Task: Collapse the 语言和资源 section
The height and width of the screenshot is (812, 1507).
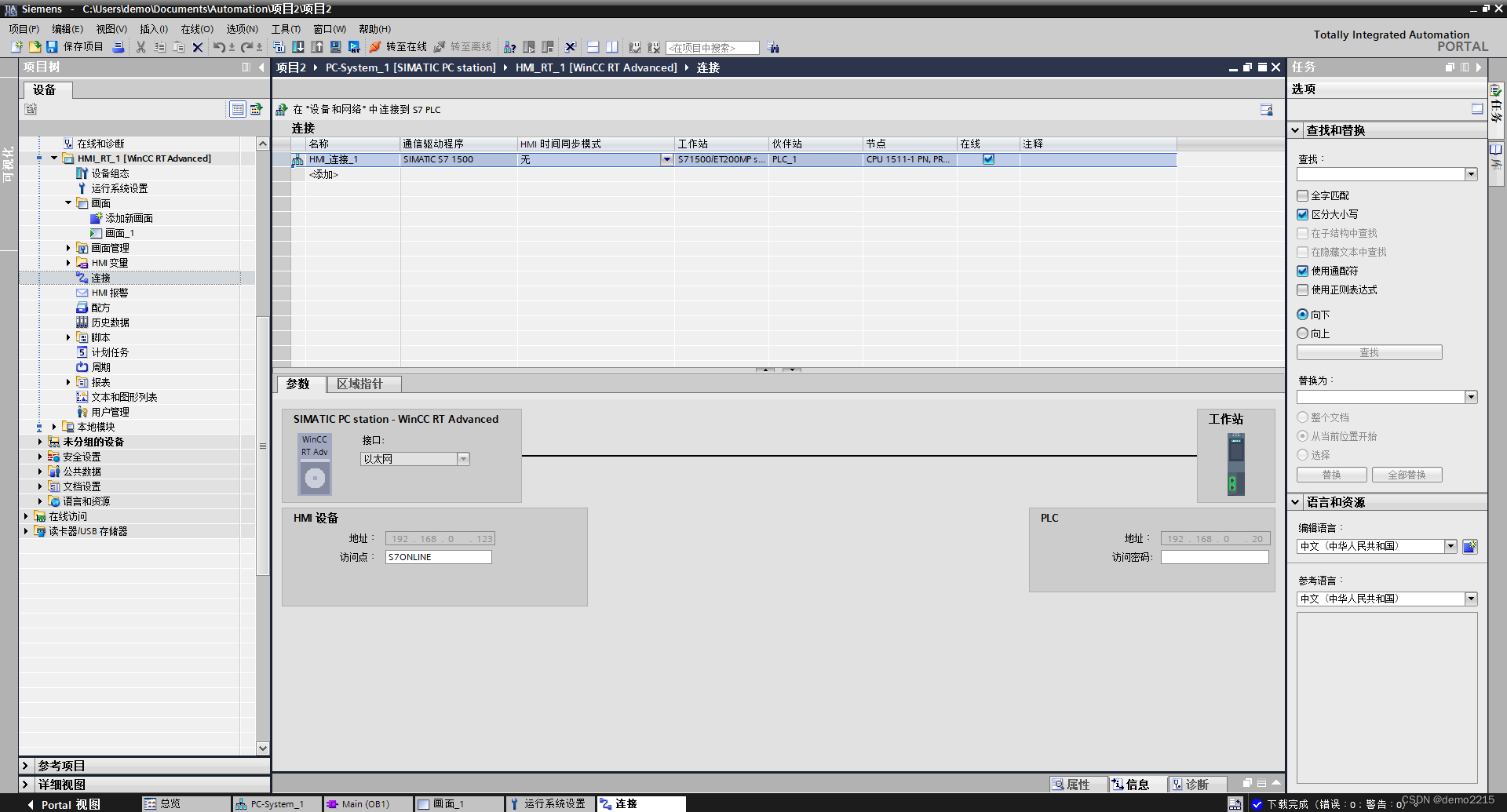Action: [x=1295, y=502]
